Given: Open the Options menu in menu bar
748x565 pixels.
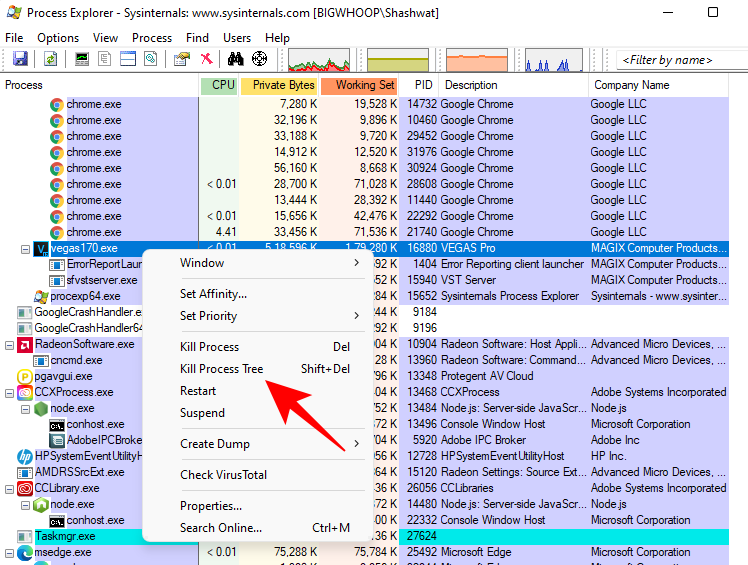Looking at the screenshot, I should point(58,38).
